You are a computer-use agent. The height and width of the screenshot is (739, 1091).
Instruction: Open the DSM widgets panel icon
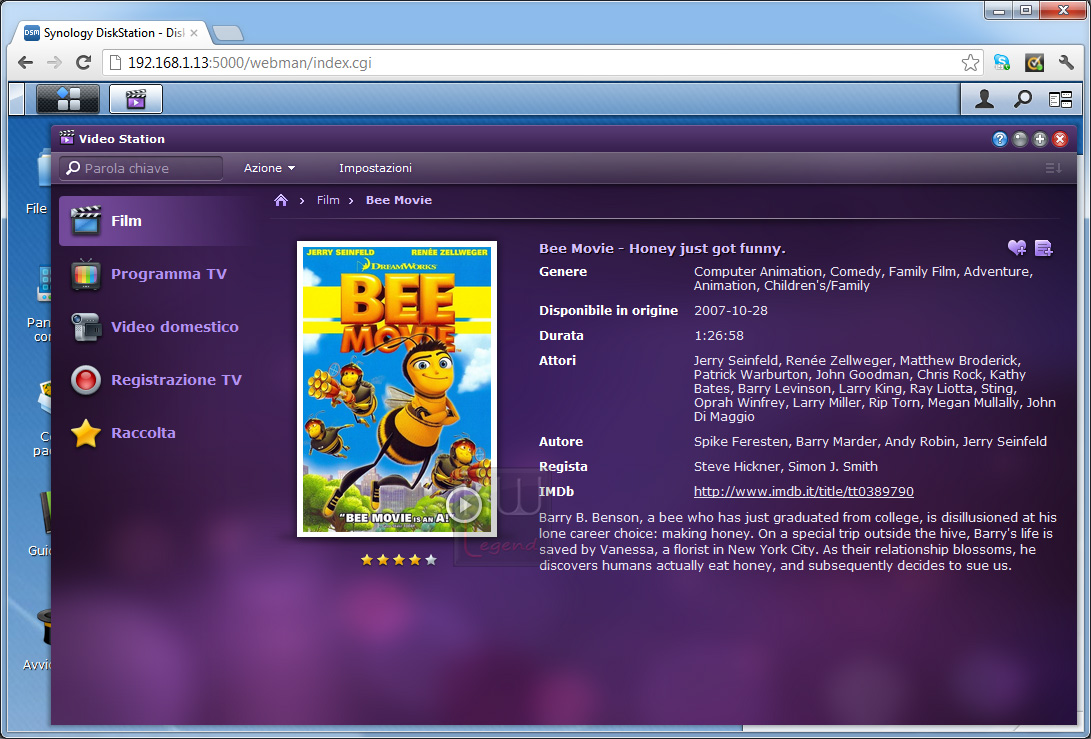[1060, 100]
